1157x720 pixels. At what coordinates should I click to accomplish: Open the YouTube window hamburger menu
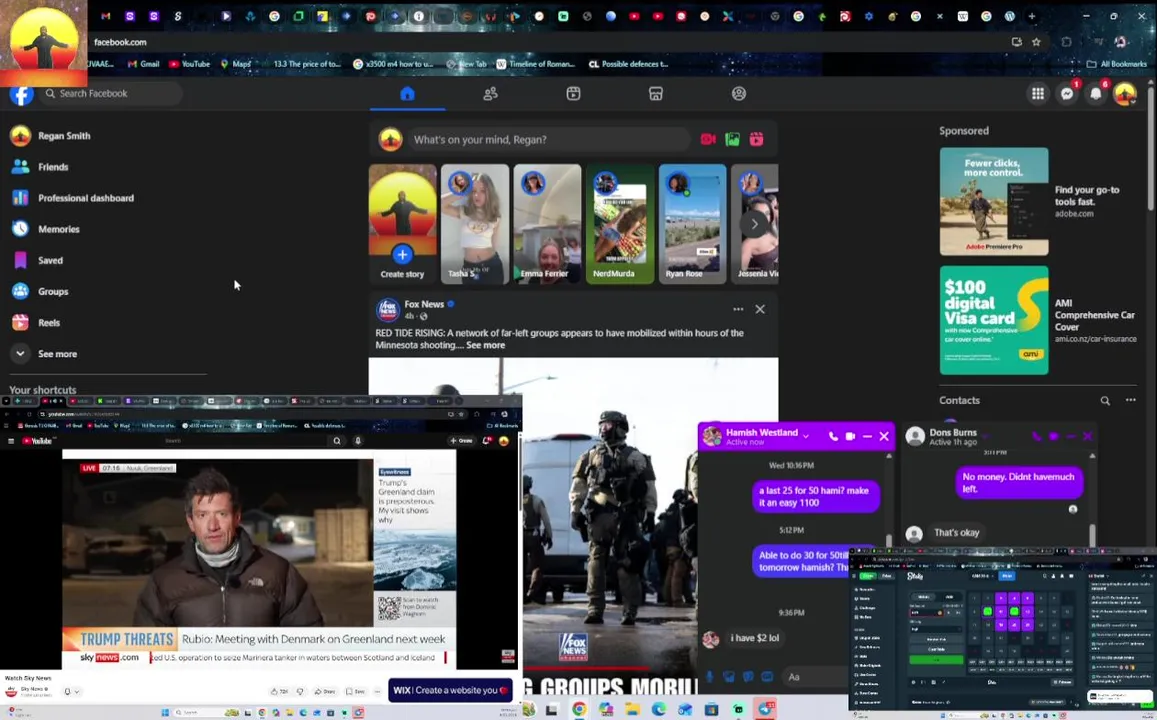[11, 440]
